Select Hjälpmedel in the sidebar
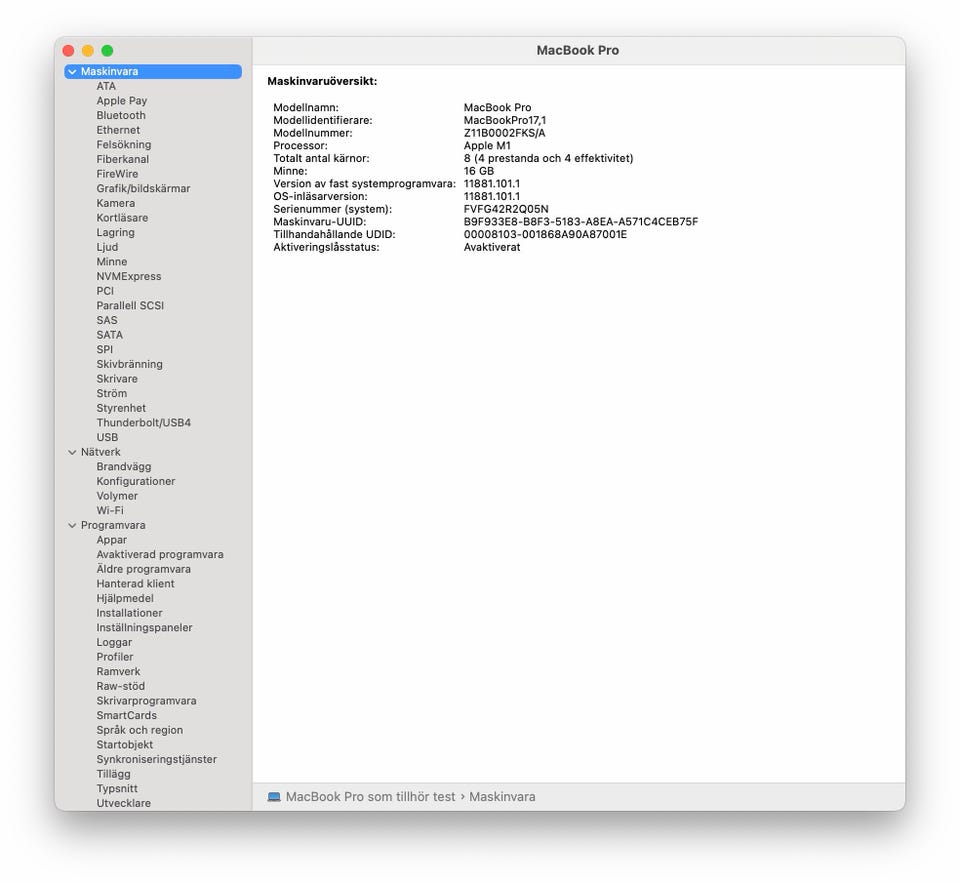The width and height of the screenshot is (960, 883). pyautogui.click(x=125, y=598)
